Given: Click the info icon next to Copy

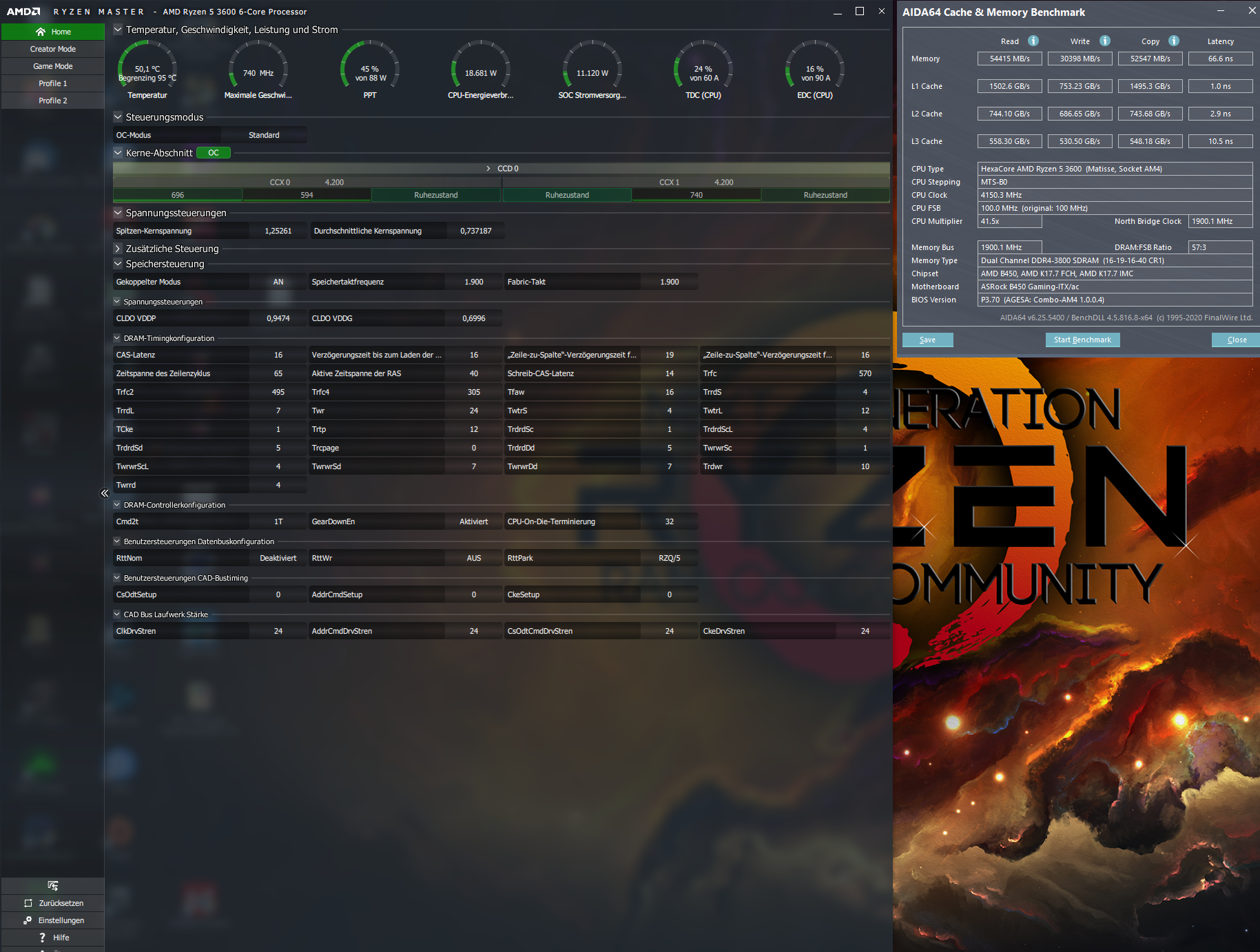Looking at the screenshot, I should (1174, 41).
